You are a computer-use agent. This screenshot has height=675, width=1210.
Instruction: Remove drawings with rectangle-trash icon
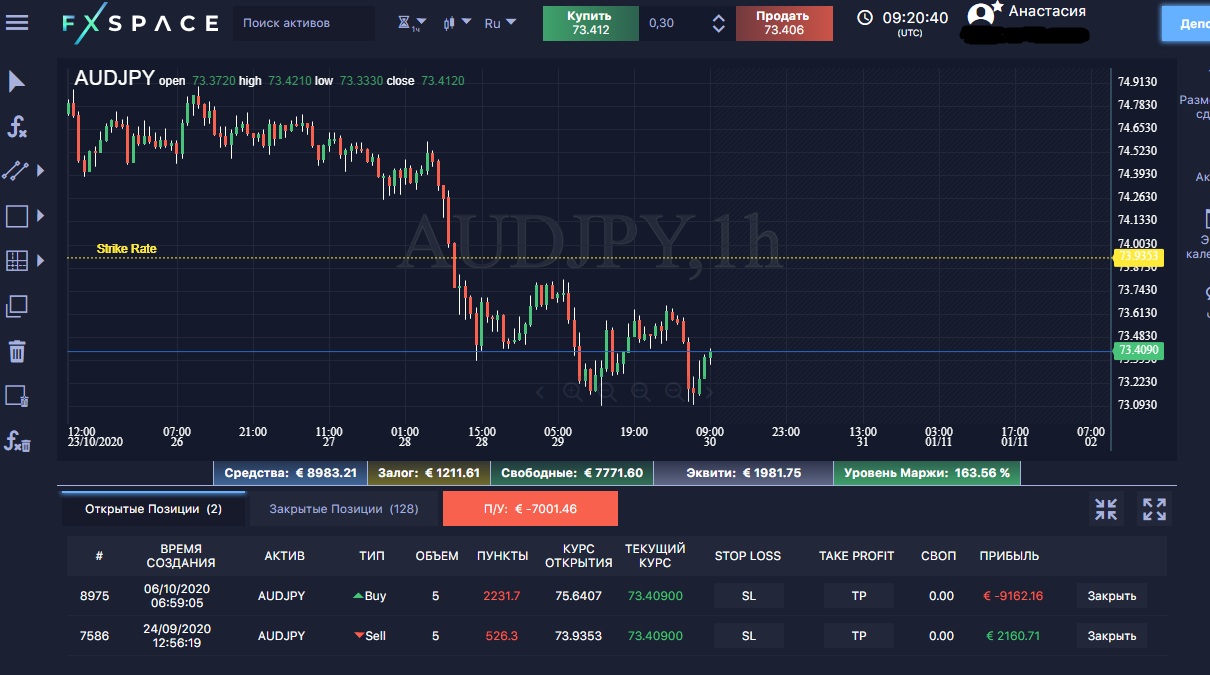(17, 396)
